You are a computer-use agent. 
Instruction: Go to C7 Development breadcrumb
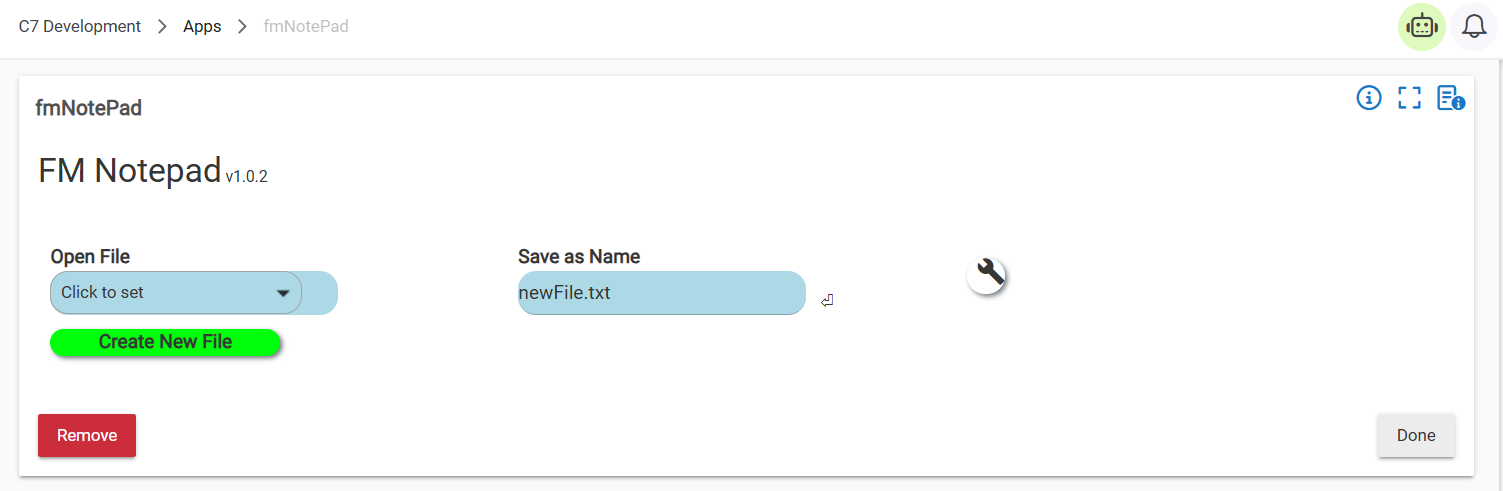coord(80,27)
